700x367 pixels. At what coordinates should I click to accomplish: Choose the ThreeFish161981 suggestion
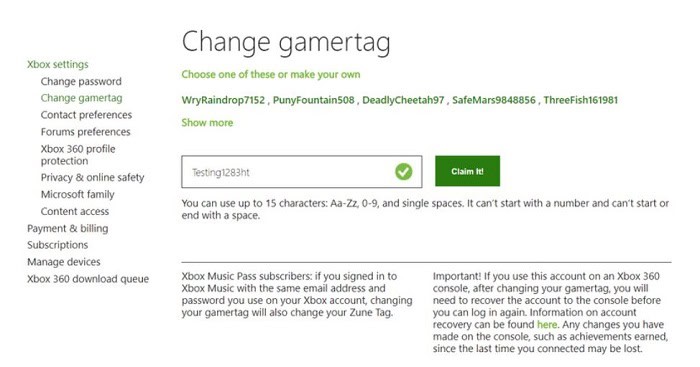pyautogui.click(x=580, y=100)
